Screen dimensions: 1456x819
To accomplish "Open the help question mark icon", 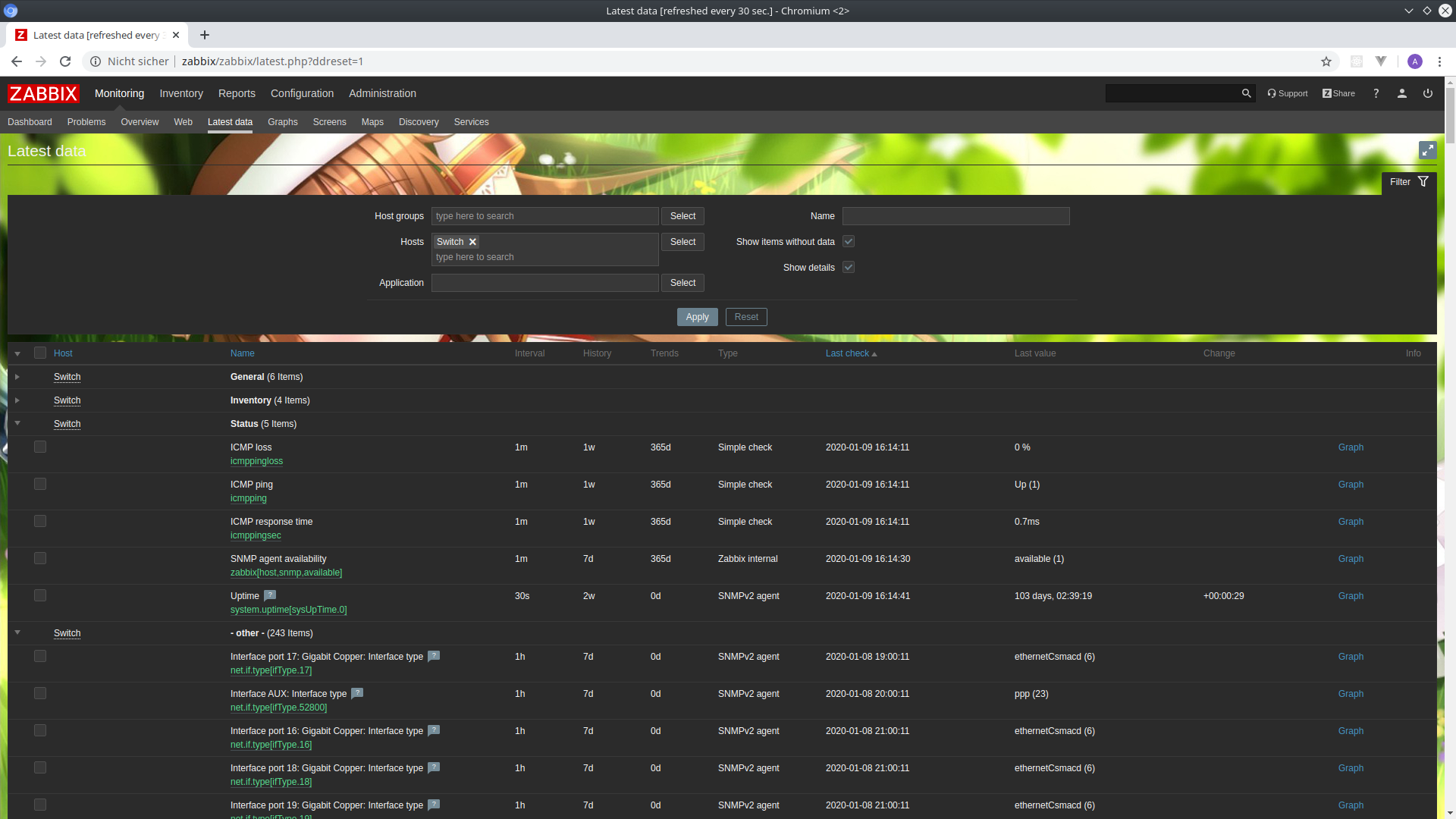I will tap(1376, 93).
